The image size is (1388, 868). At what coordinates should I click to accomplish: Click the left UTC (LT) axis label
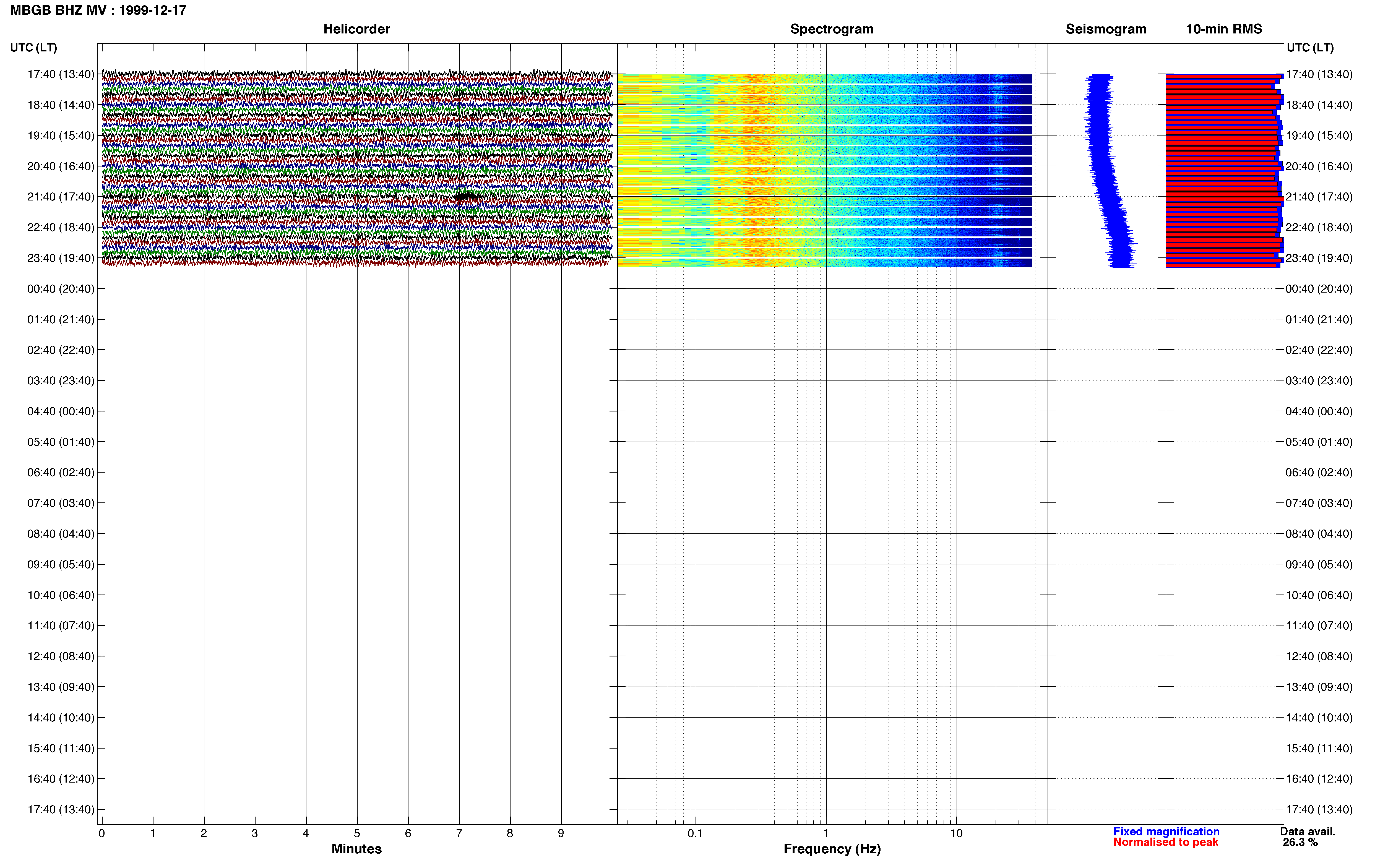pos(34,48)
